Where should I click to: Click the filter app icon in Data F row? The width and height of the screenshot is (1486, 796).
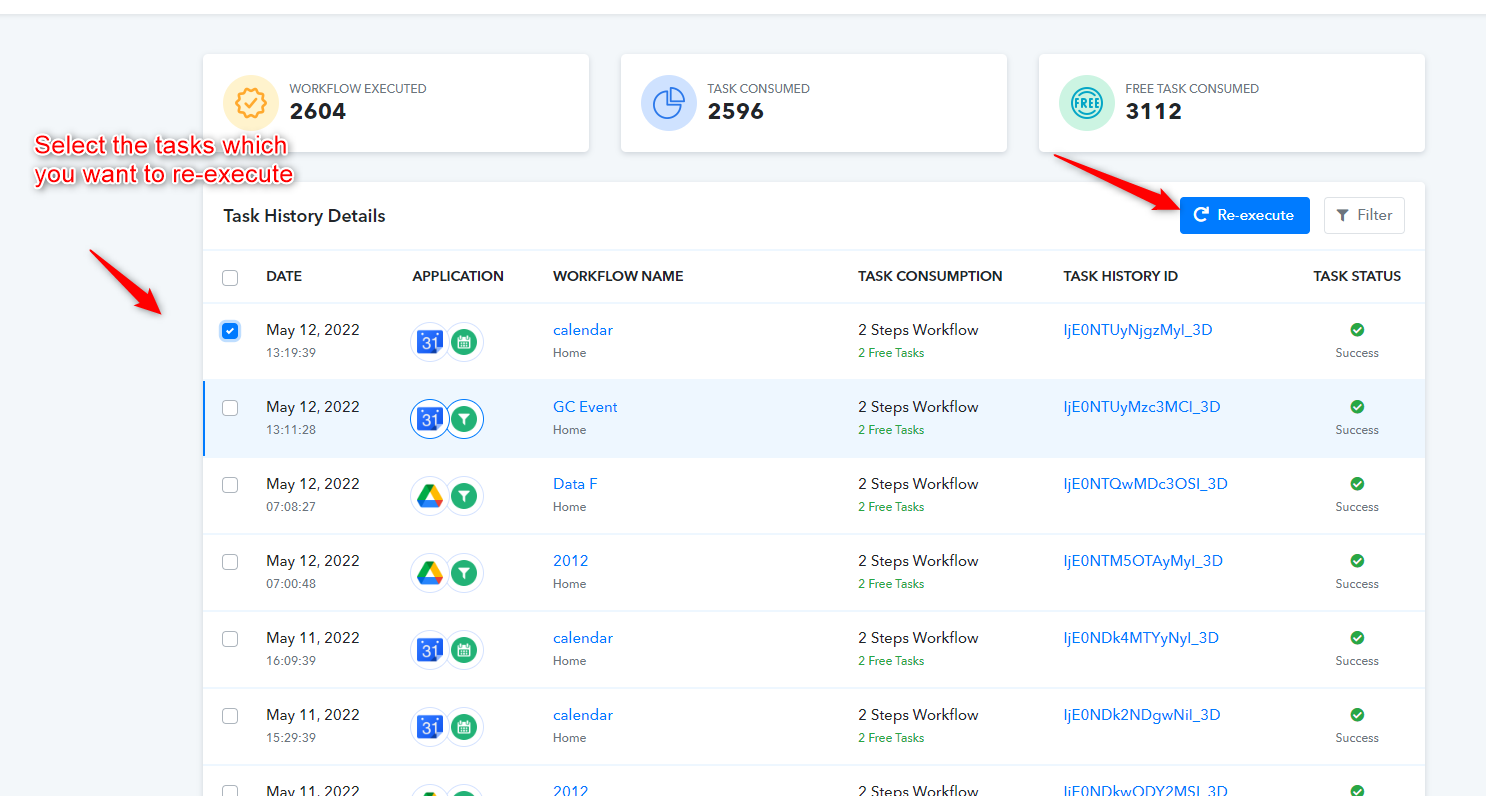click(x=463, y=496)
